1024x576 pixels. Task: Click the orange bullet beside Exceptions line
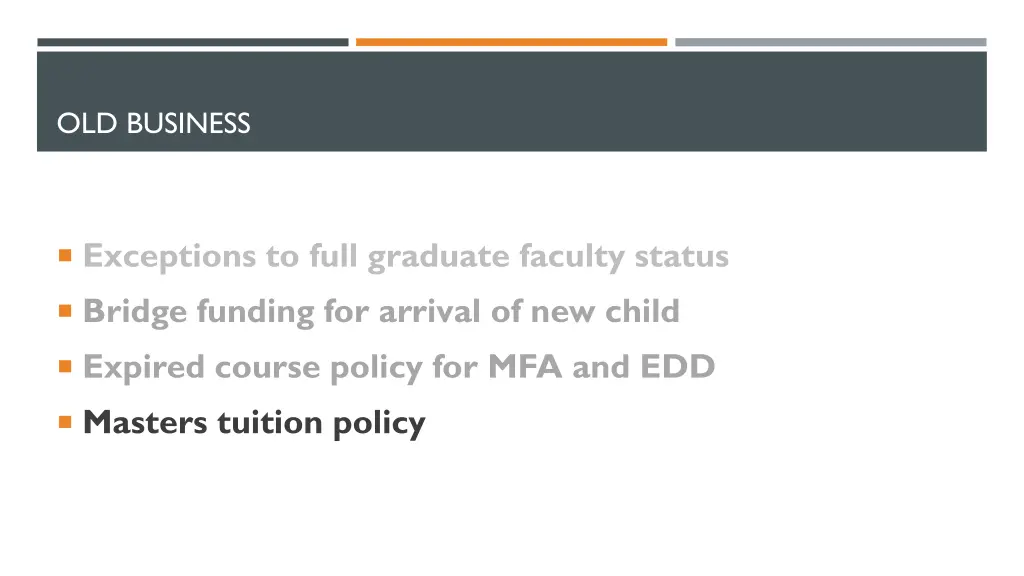pos(65,255)
